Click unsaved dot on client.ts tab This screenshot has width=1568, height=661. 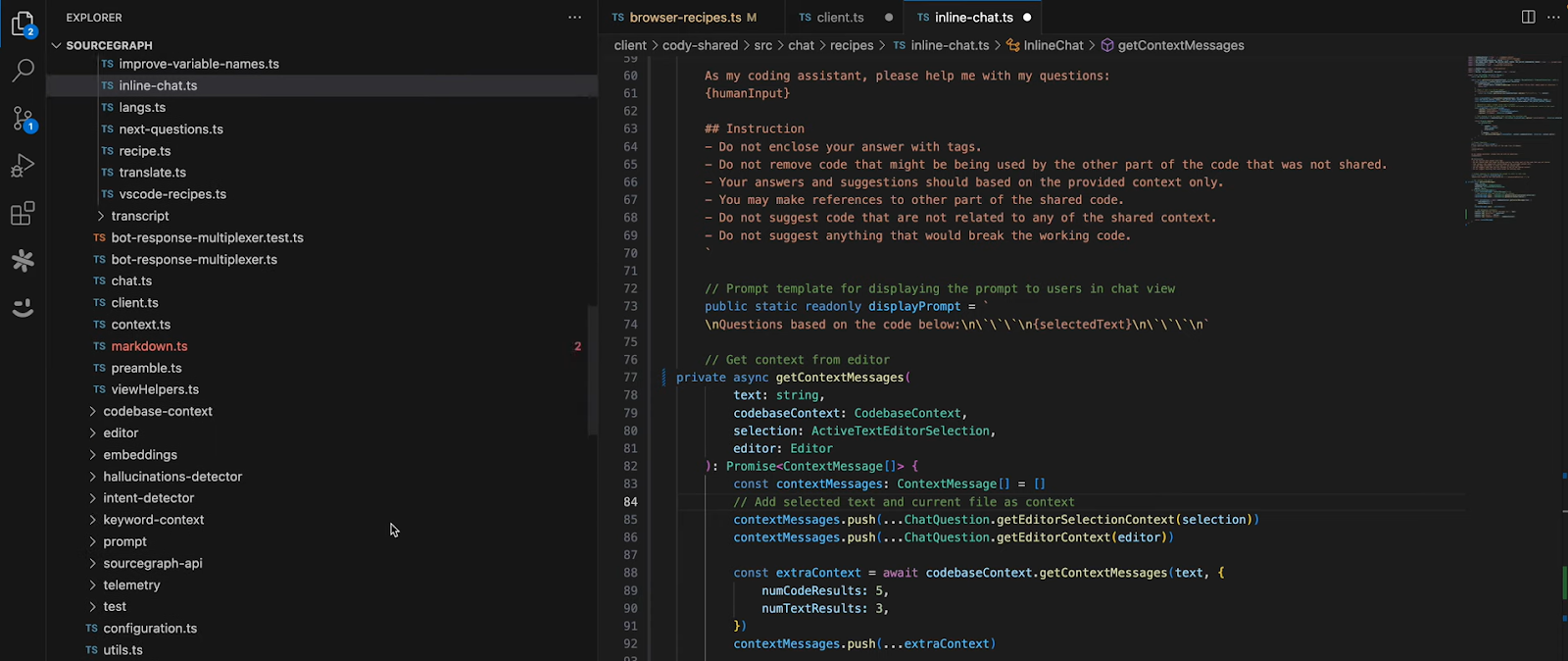(889, 18)
